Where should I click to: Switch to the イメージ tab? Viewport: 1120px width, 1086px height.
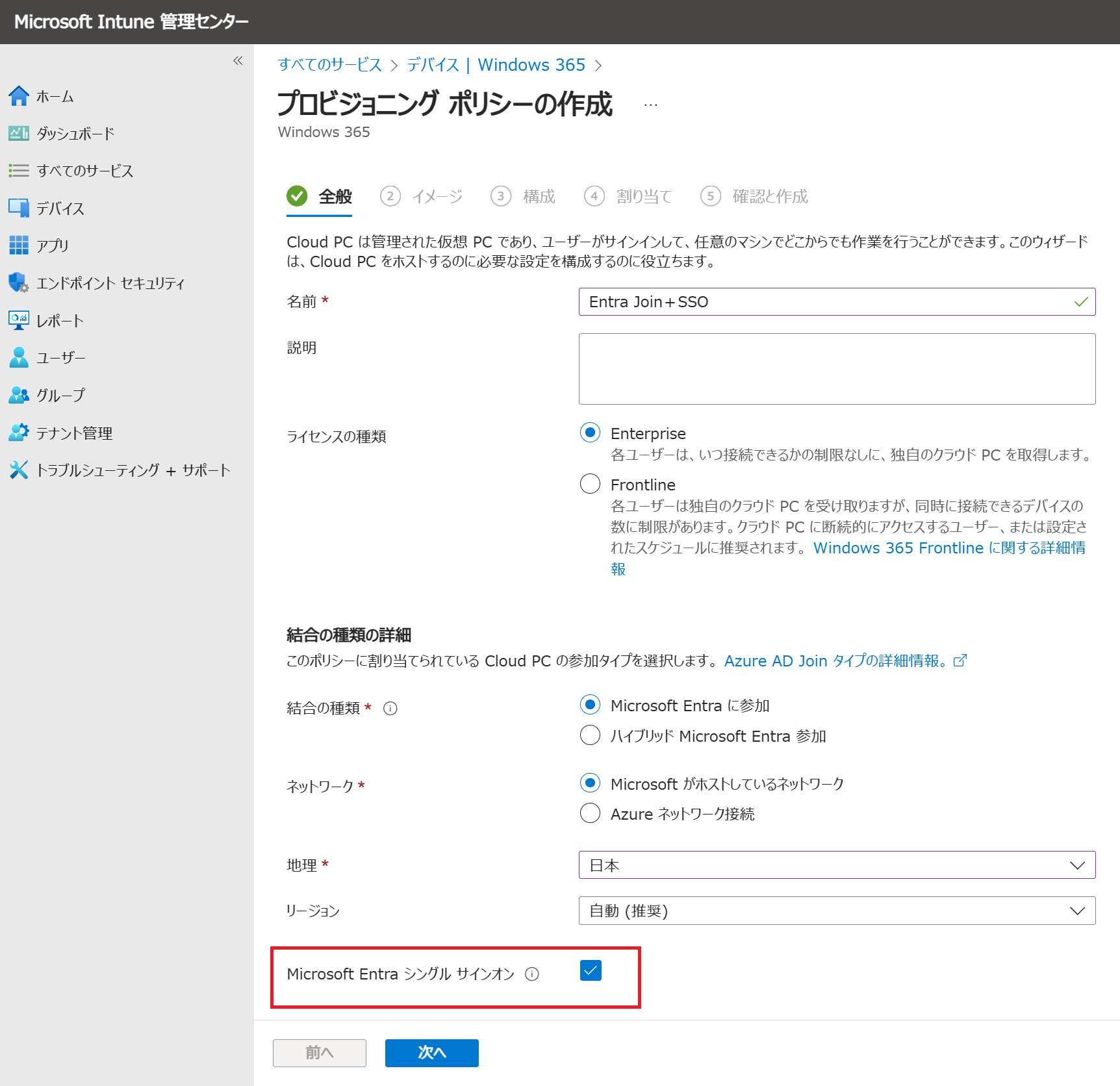422,197
